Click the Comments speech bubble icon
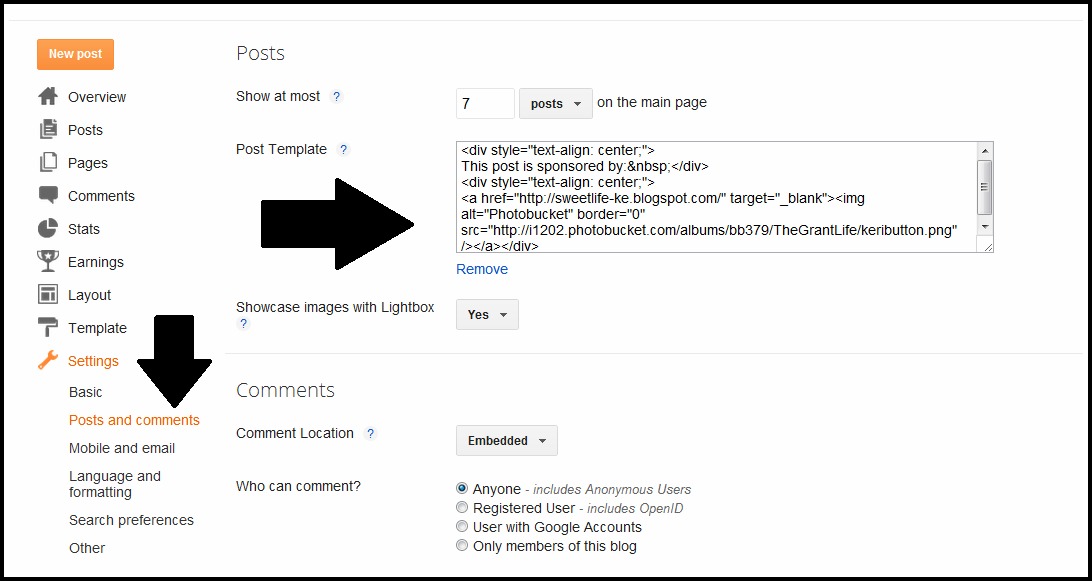This screenshot has width=1092, height=581. [x=48, y=195]
